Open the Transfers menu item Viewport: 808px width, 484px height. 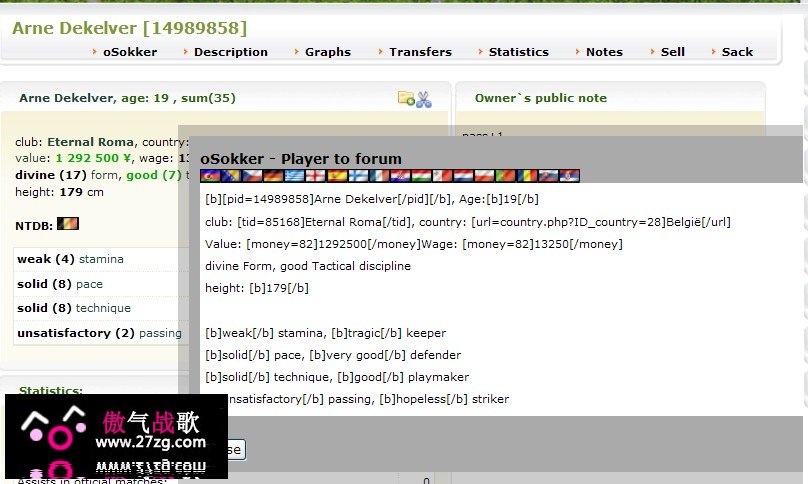pos(420,52)
